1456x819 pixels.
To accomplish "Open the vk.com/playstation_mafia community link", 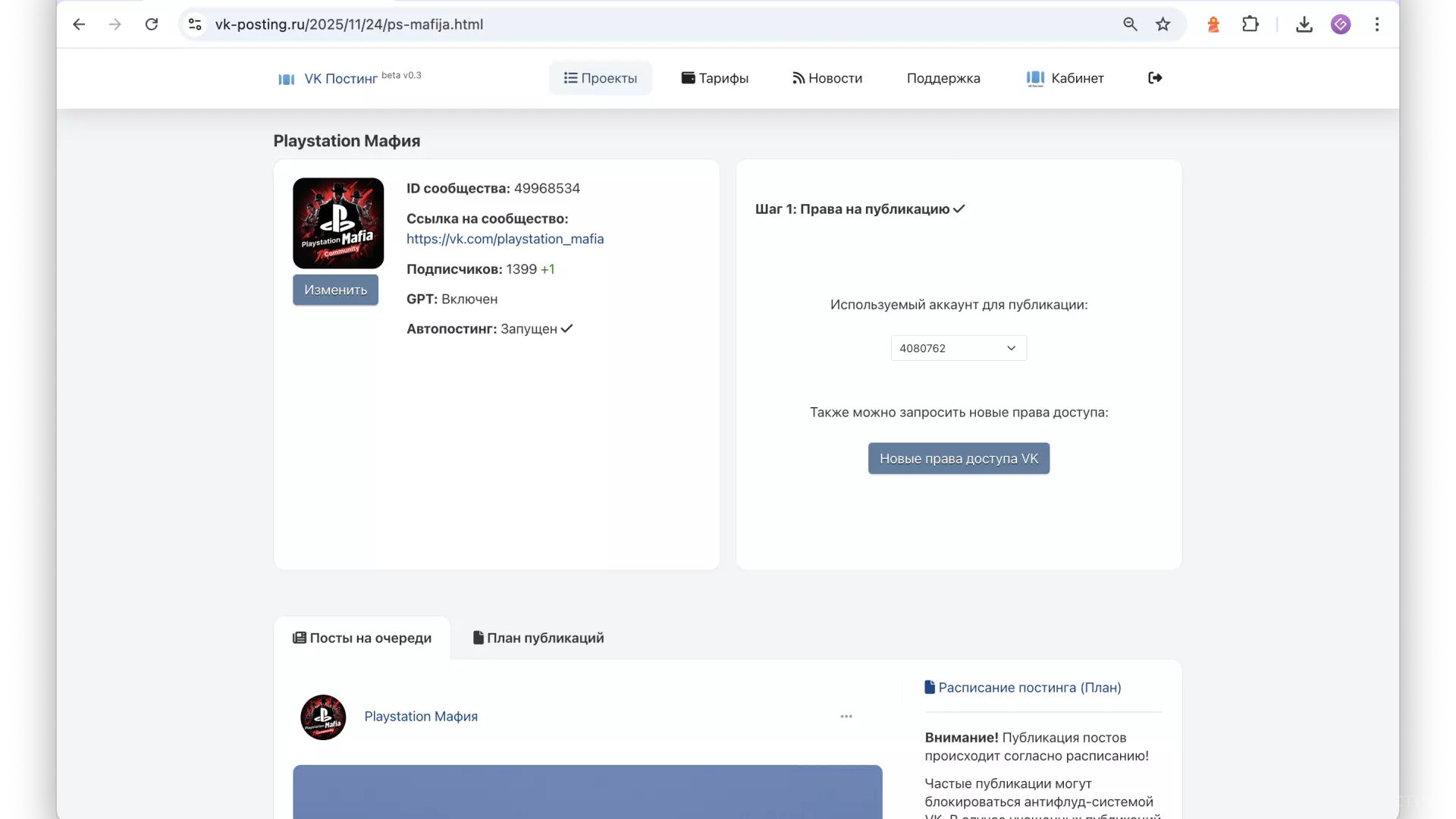I will (505, 239).
